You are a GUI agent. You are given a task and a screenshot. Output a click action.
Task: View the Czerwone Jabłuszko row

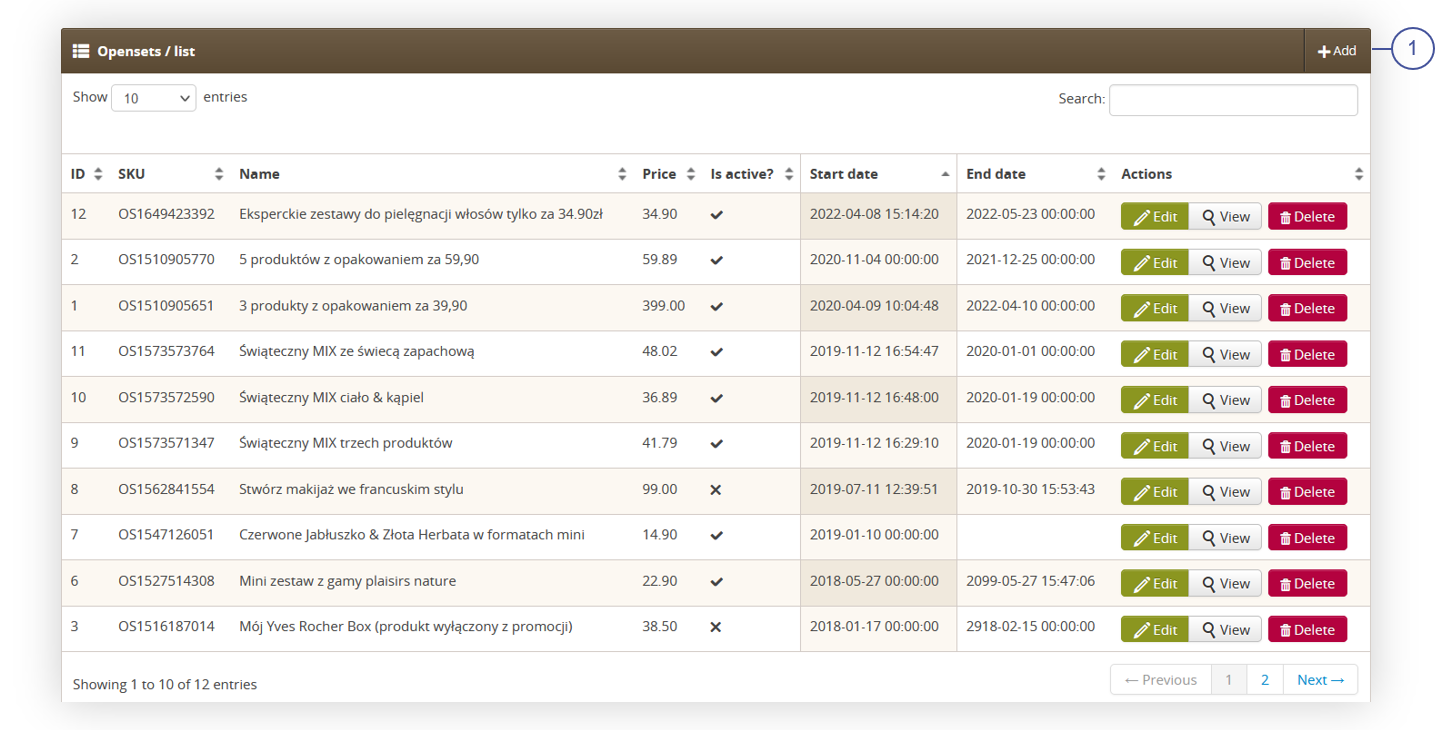[x=1225, y=538]
